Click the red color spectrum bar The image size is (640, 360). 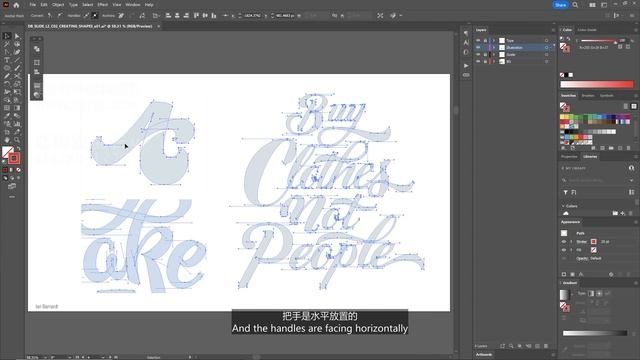(x=597, y=84)
